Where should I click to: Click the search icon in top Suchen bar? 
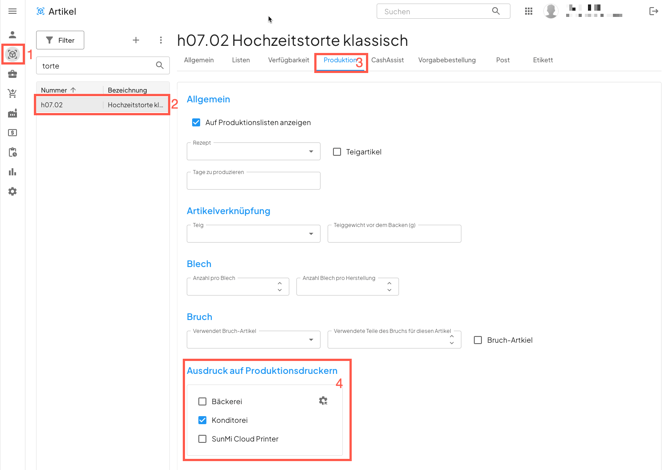pyautogui.click(x=496, y=11)
